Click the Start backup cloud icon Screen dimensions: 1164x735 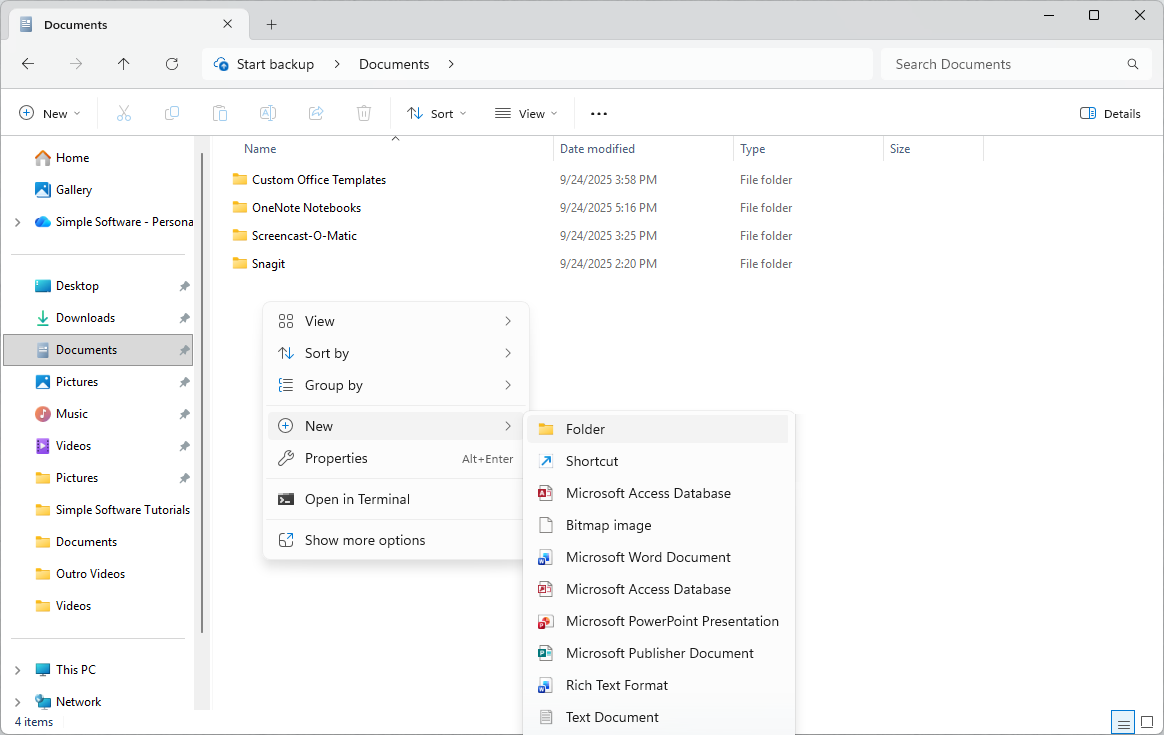click(x=221, y=64)
